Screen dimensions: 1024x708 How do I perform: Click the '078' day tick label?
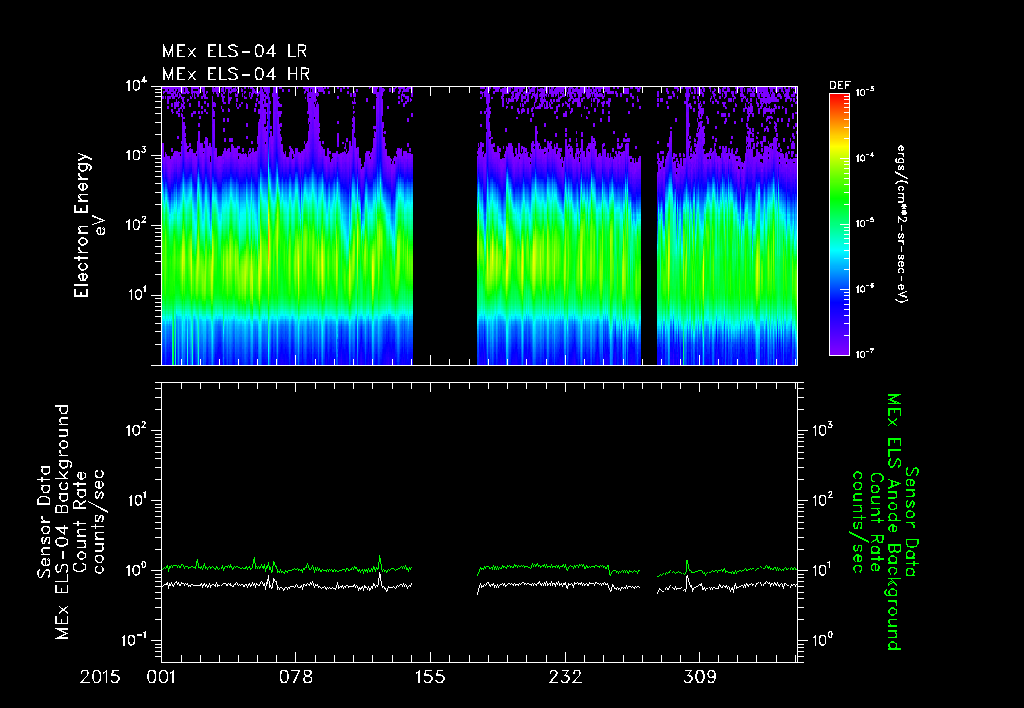(296, 677)
